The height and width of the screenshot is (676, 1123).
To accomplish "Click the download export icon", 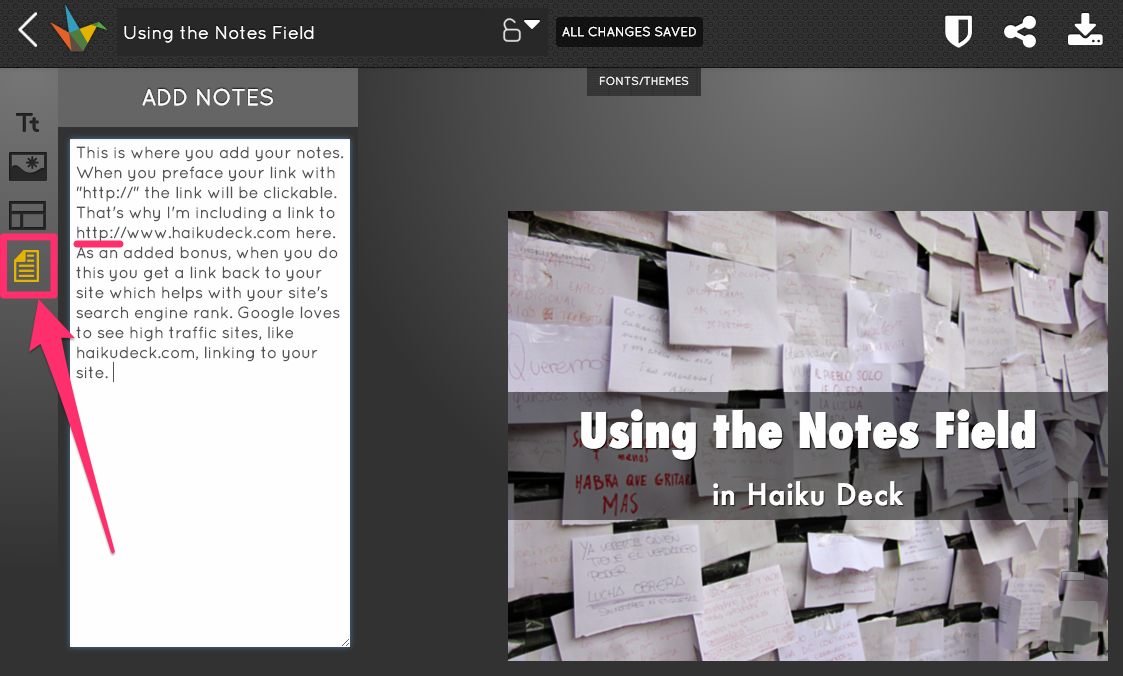I will point(1085,32).
